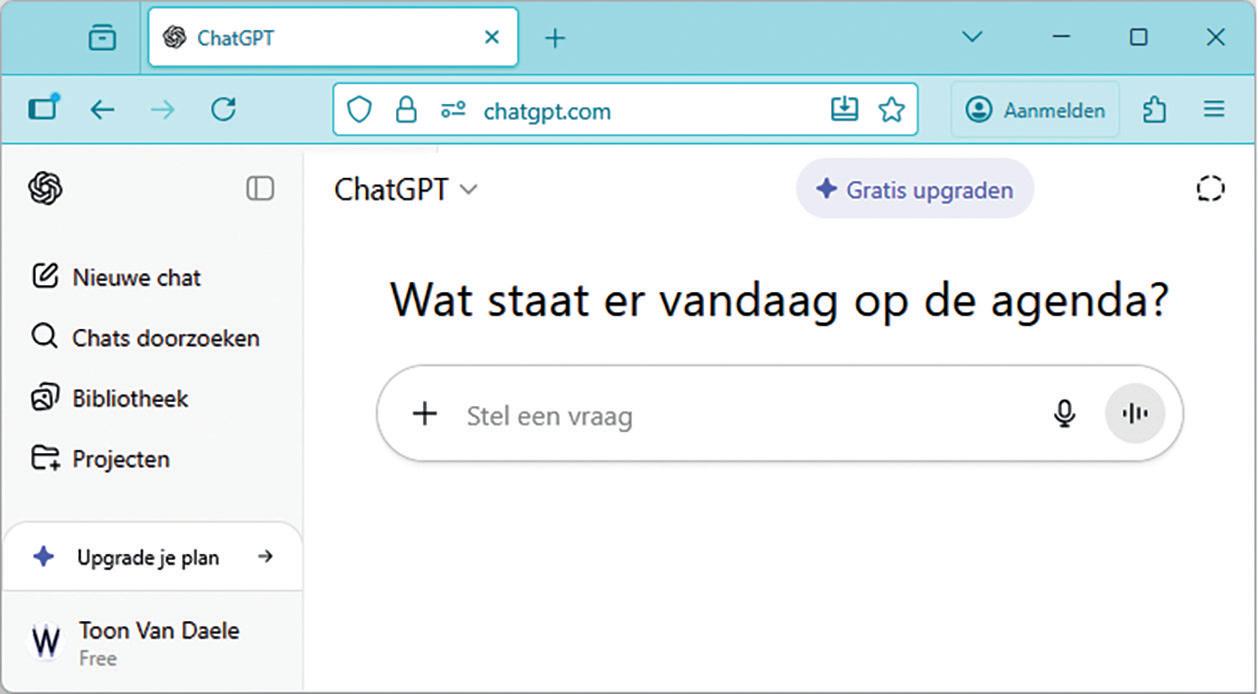
Task: Open the Firefox View icon in tab bar
Action: coord(102,38)
